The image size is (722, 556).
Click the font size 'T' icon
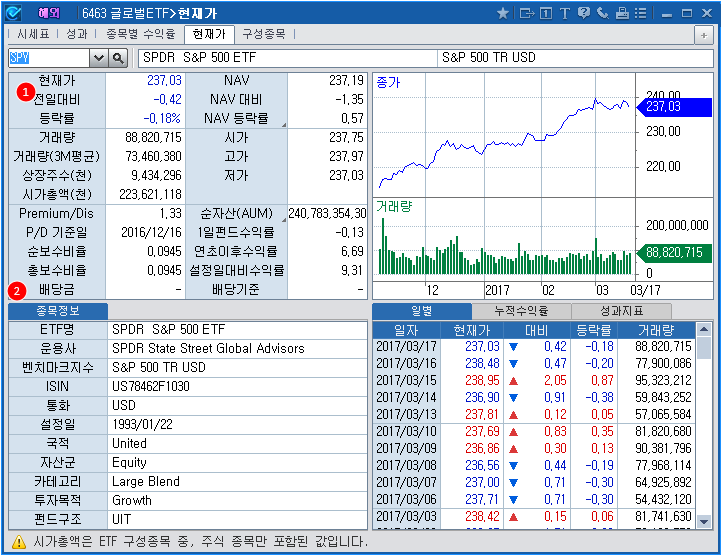pos(565,13)
